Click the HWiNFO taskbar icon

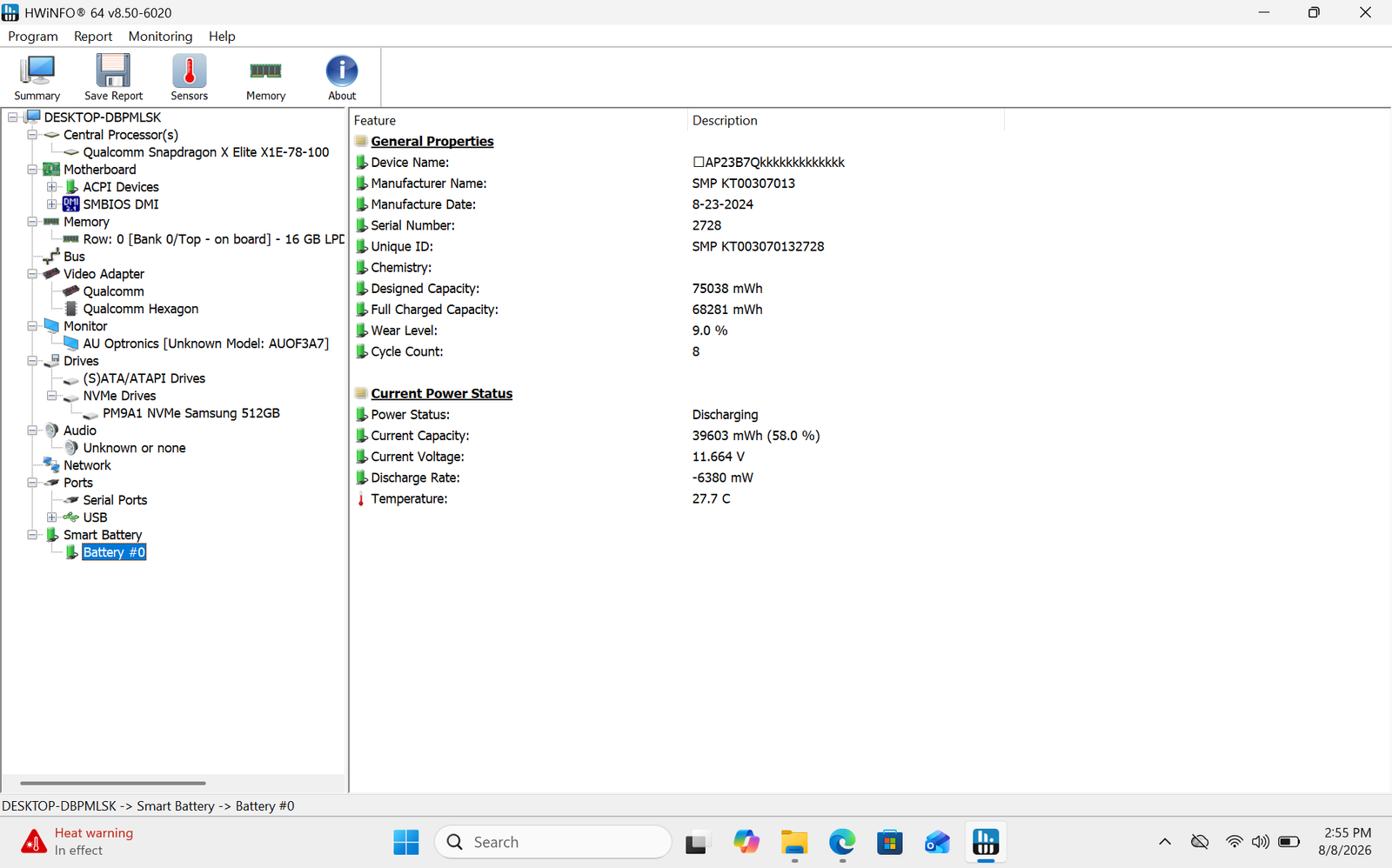click(x=986, y=842)
